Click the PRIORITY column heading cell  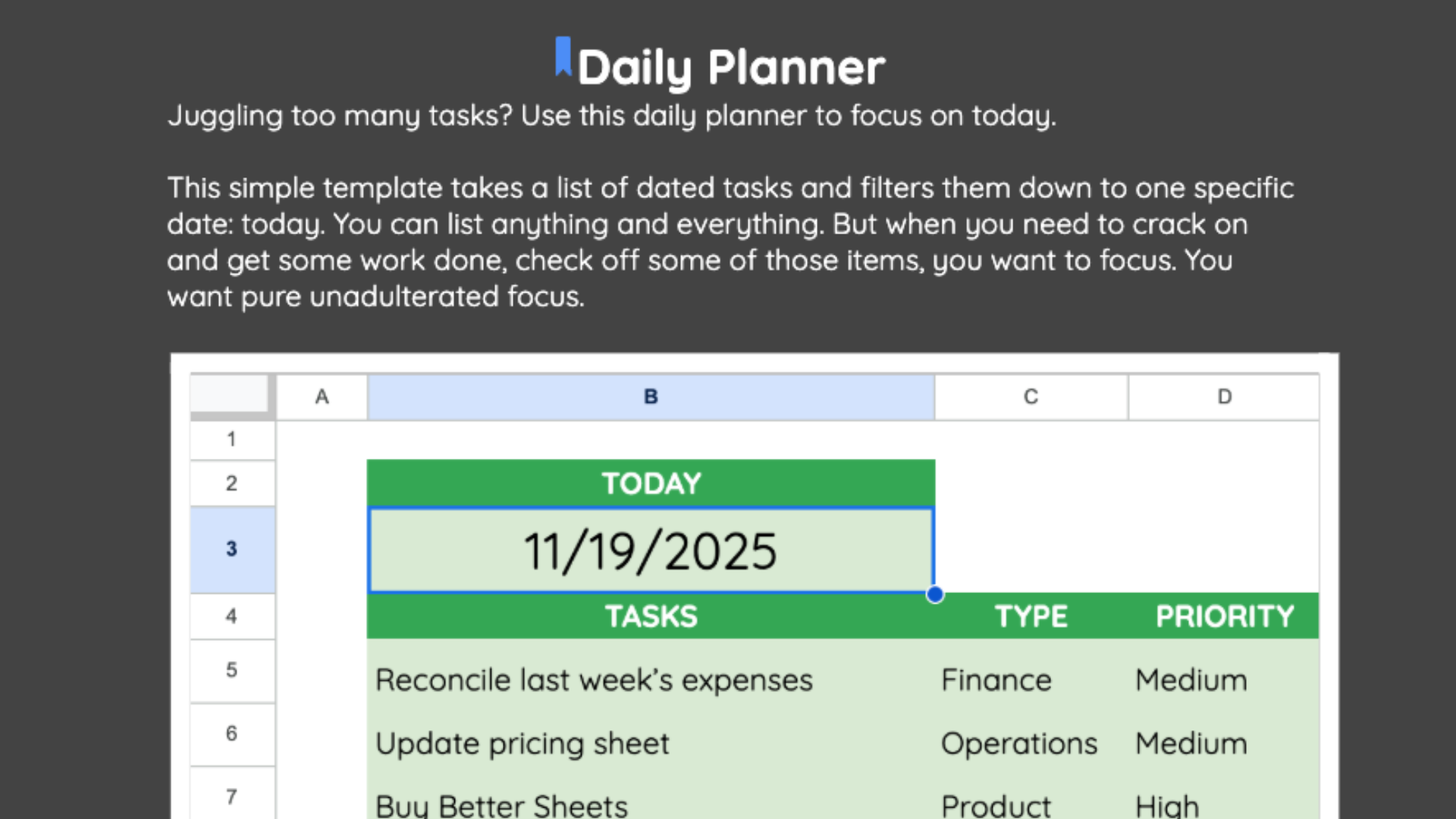point(1224,617)
